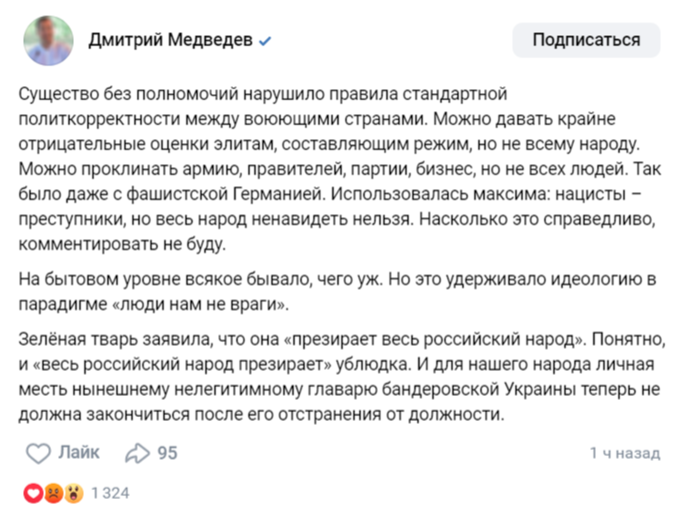Viewport: 677px width, 514px height.
Task: Click the phrase комментировать не буду
Action: click(123, 242)
